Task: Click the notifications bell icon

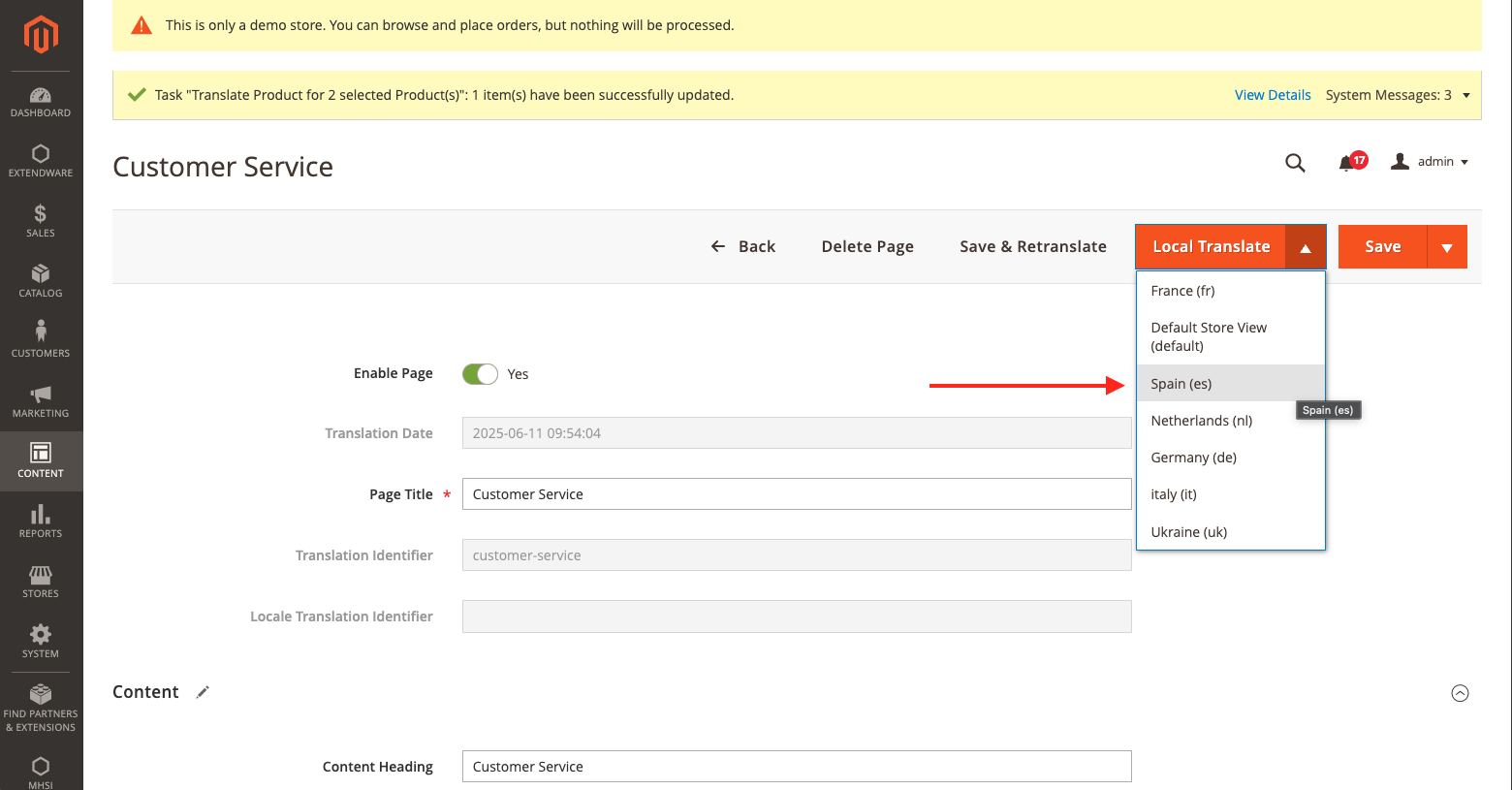Action: [x=1347, y=163]
